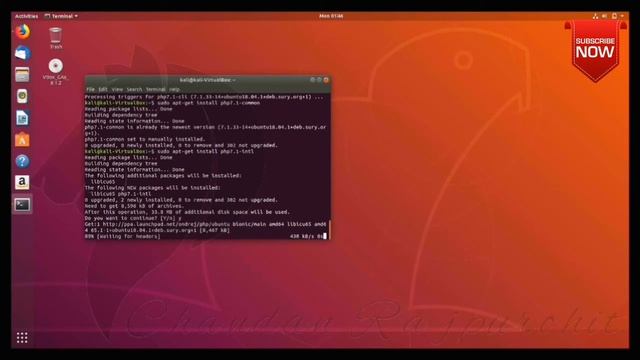Open LibreOffice Writer from the dock
640x360 pixels.
tap(22, 118)
